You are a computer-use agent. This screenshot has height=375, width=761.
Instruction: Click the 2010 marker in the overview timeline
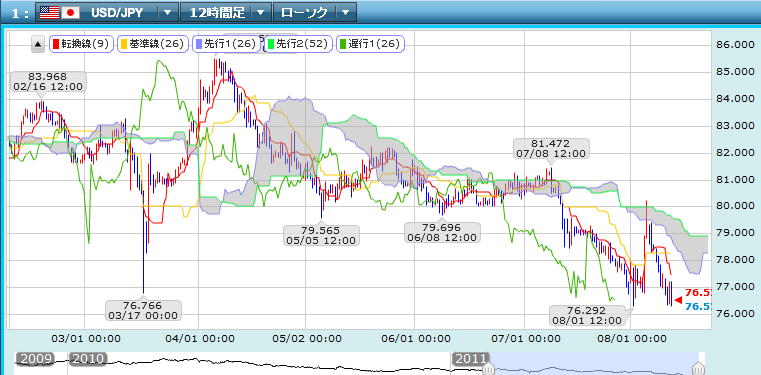pyautogui.click(x=88, y=359)
